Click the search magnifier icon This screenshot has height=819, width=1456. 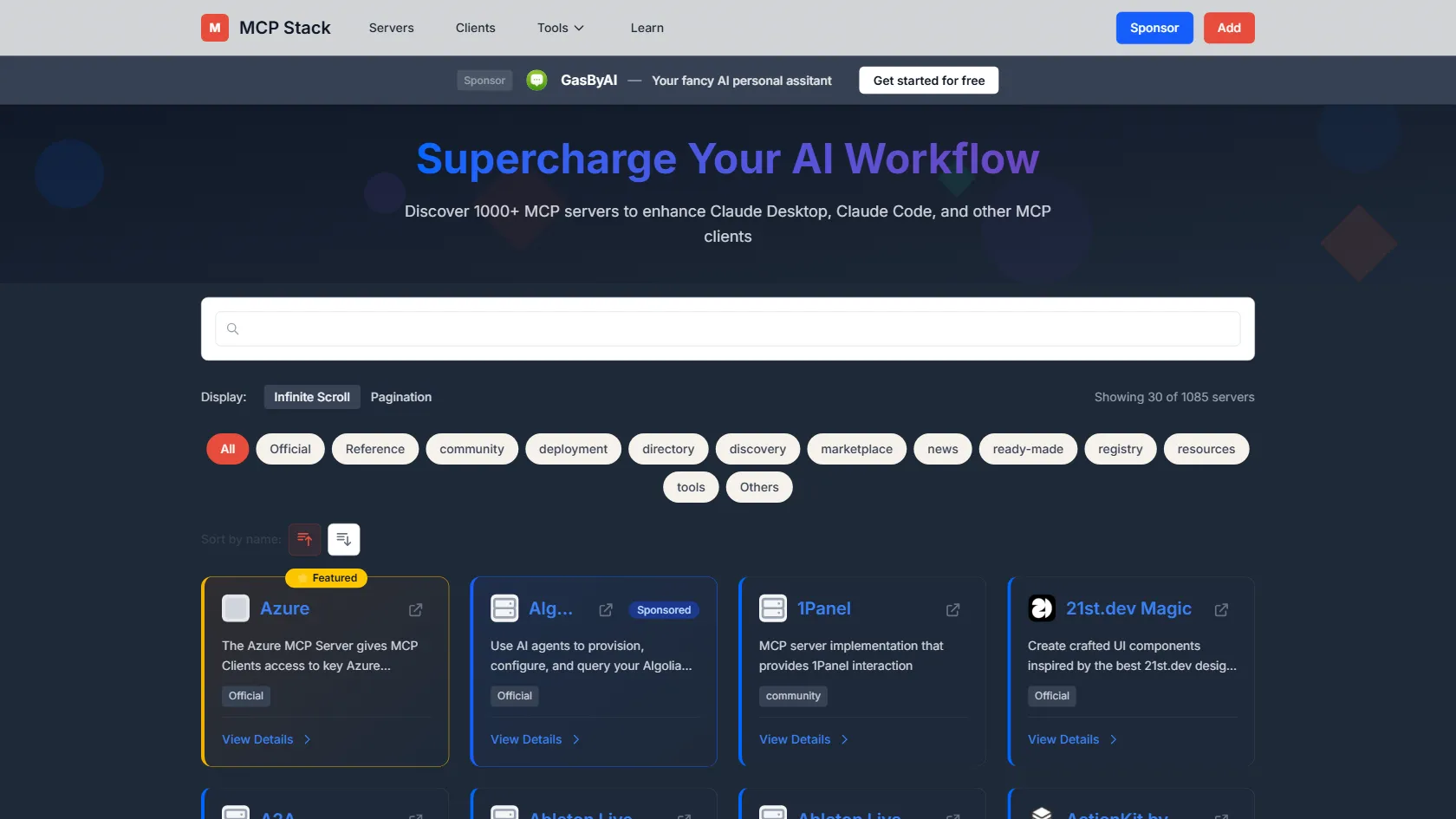pos(232,328)
